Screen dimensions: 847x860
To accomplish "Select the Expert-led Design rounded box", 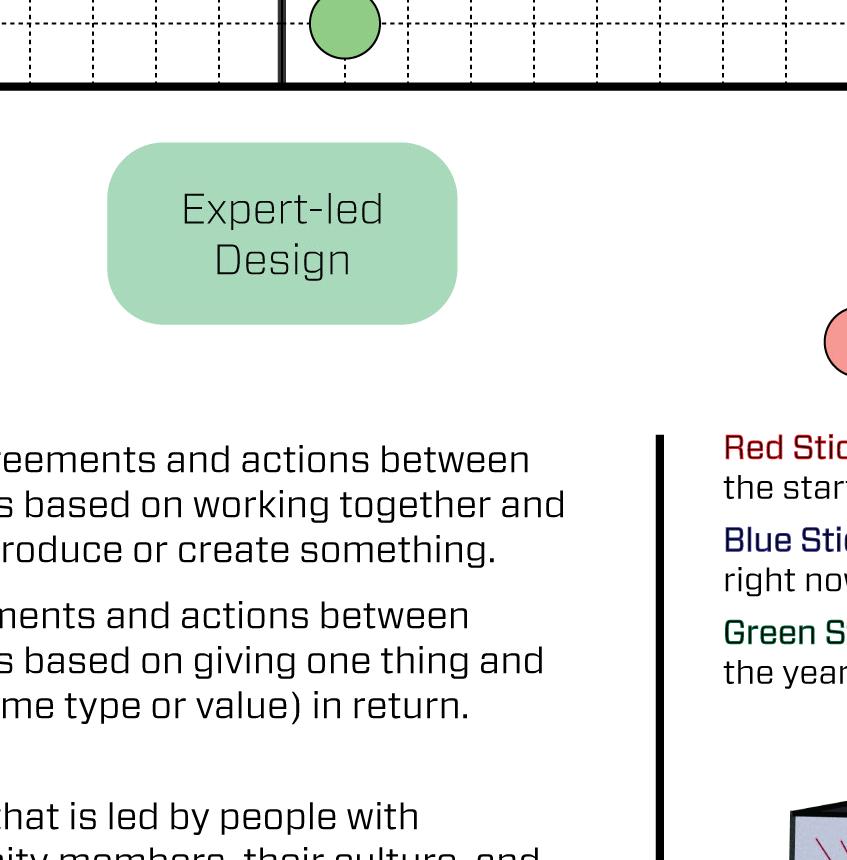I will (x=282, y=234).
